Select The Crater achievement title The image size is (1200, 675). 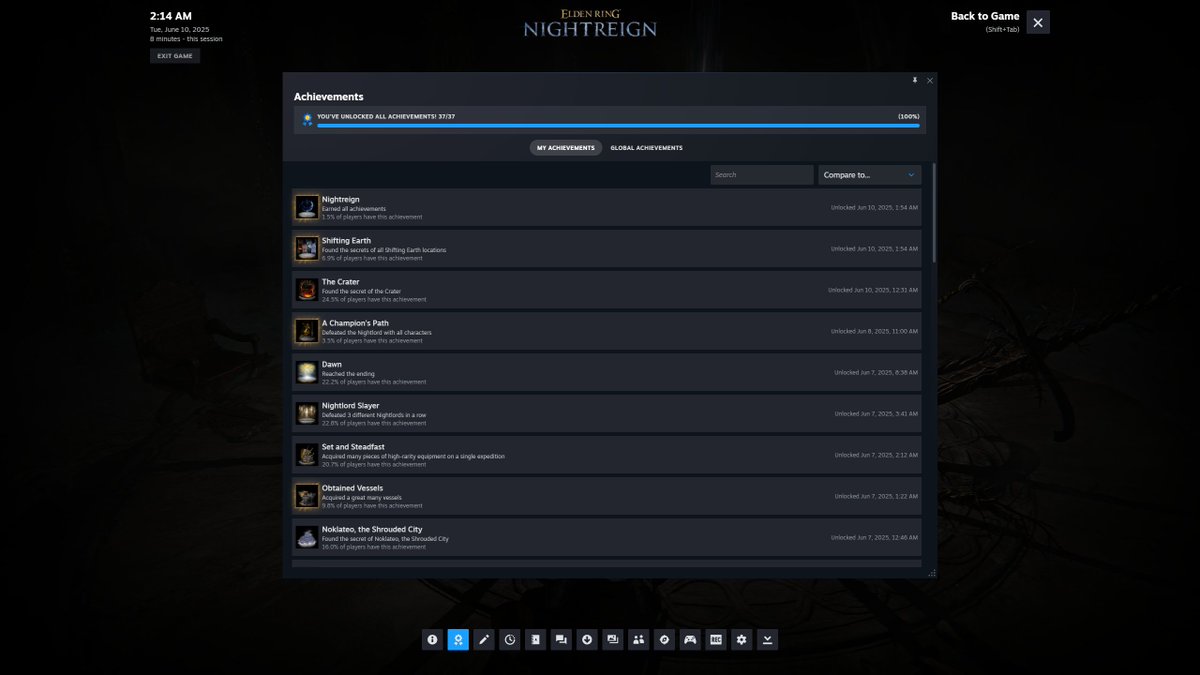pyautogui.click(x=340, y=282)
